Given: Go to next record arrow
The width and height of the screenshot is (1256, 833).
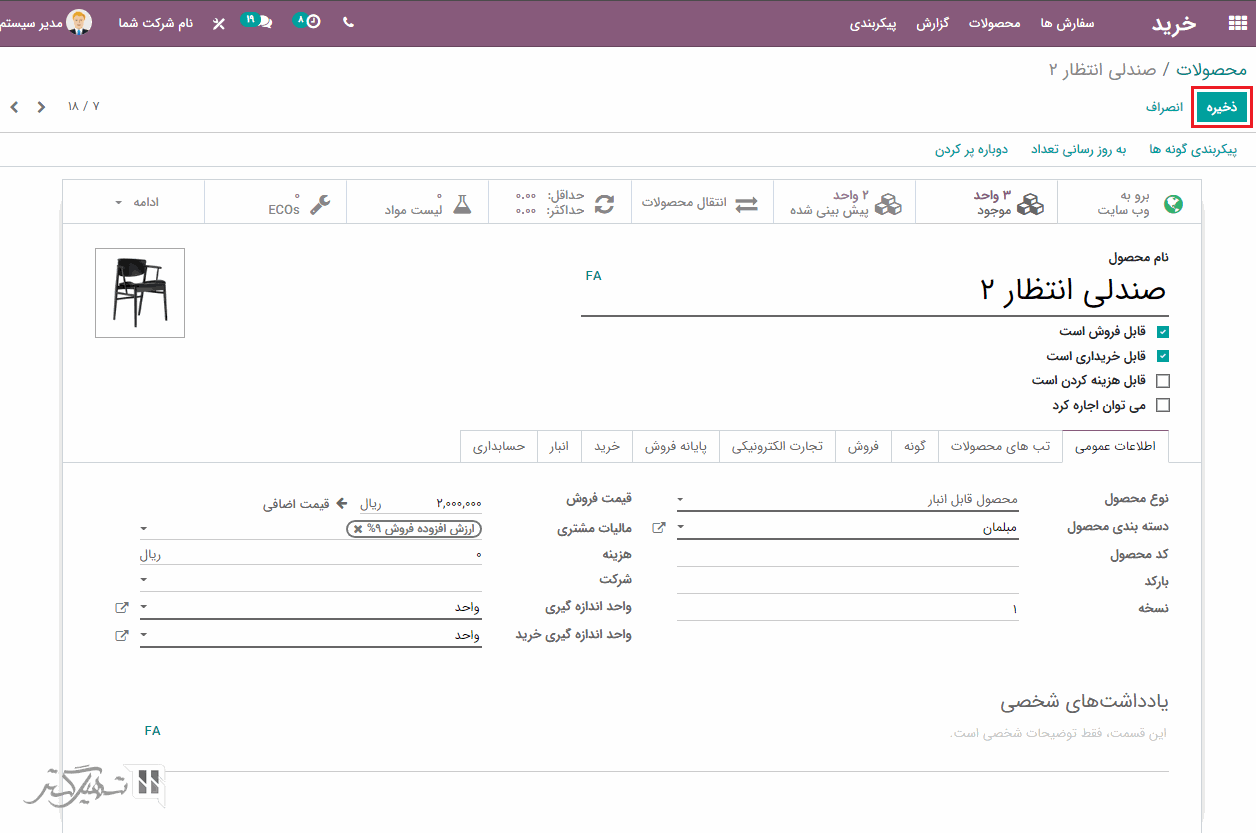Looking at the screenshot, I should [x=14, y=106].
